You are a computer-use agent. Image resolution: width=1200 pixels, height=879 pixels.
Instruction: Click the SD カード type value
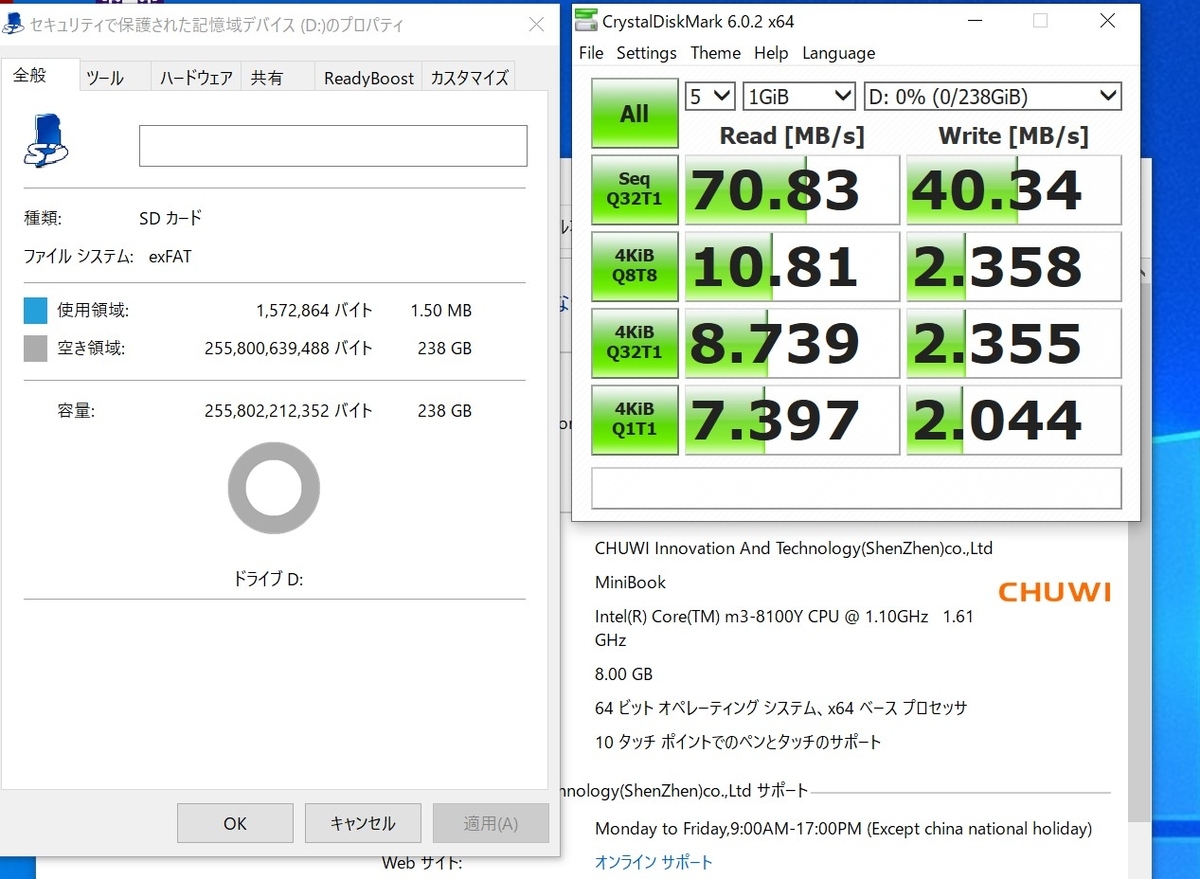(170, 218)
